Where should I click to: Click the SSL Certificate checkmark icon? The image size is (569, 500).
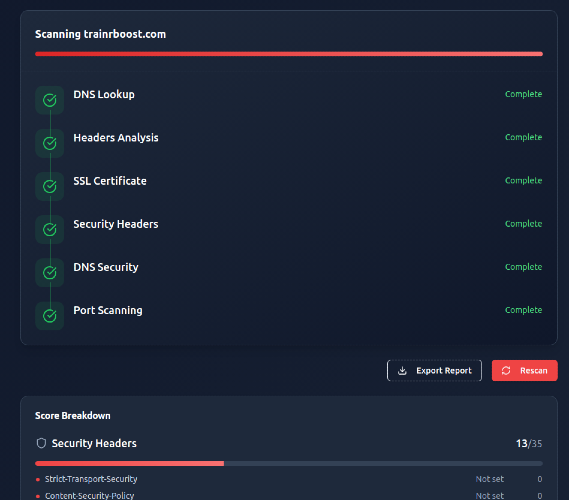coord(50,187)
